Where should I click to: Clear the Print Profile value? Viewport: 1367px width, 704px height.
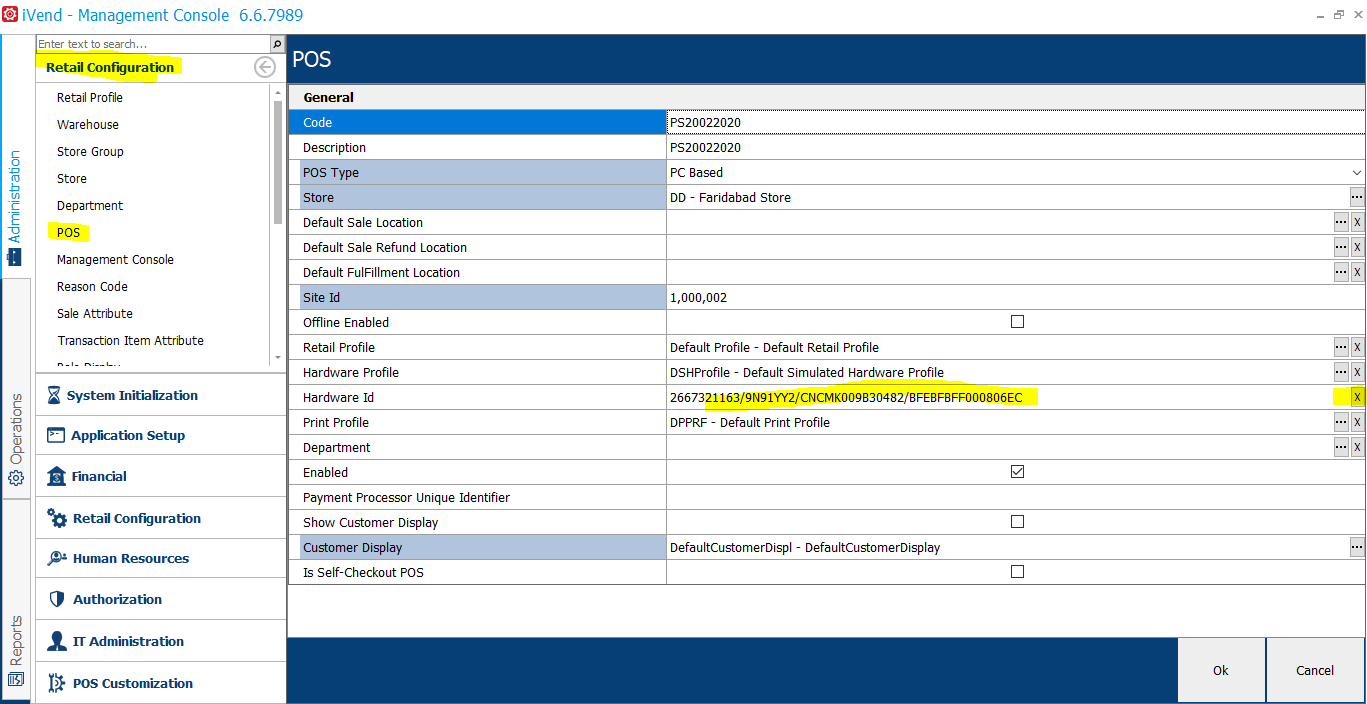(x=1358, y=422)
